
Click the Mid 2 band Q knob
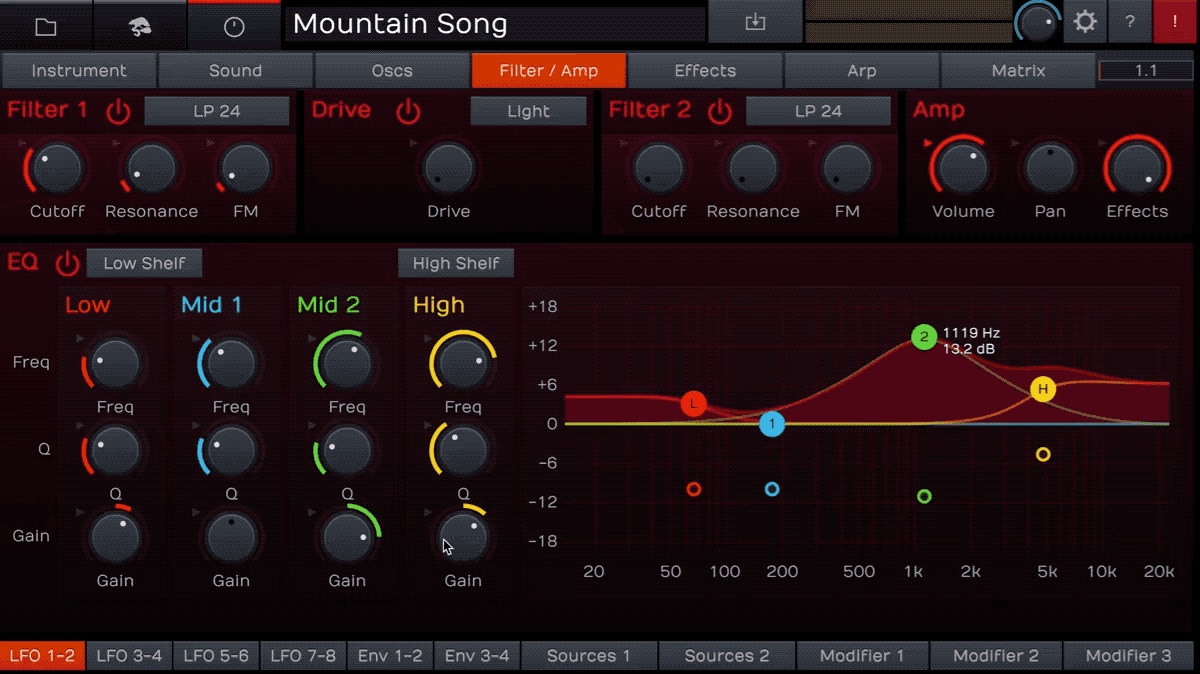pos(347,451)
